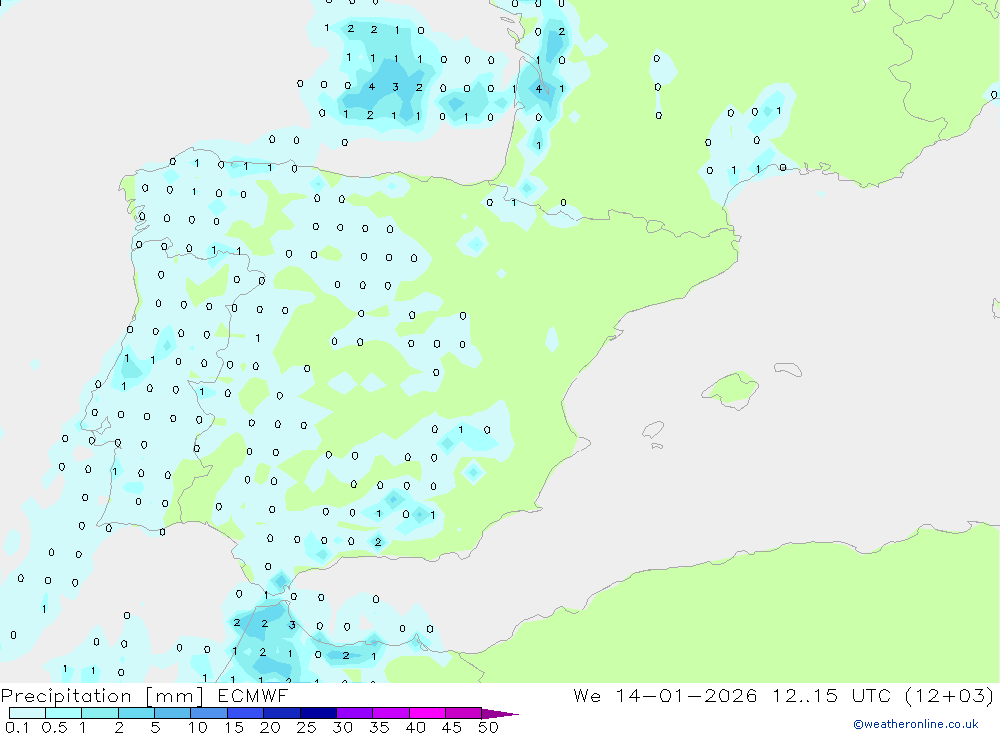Click the '25' legend scale label
The width and height of the screenshot is (1000, 733).
[x=307, y=727]
